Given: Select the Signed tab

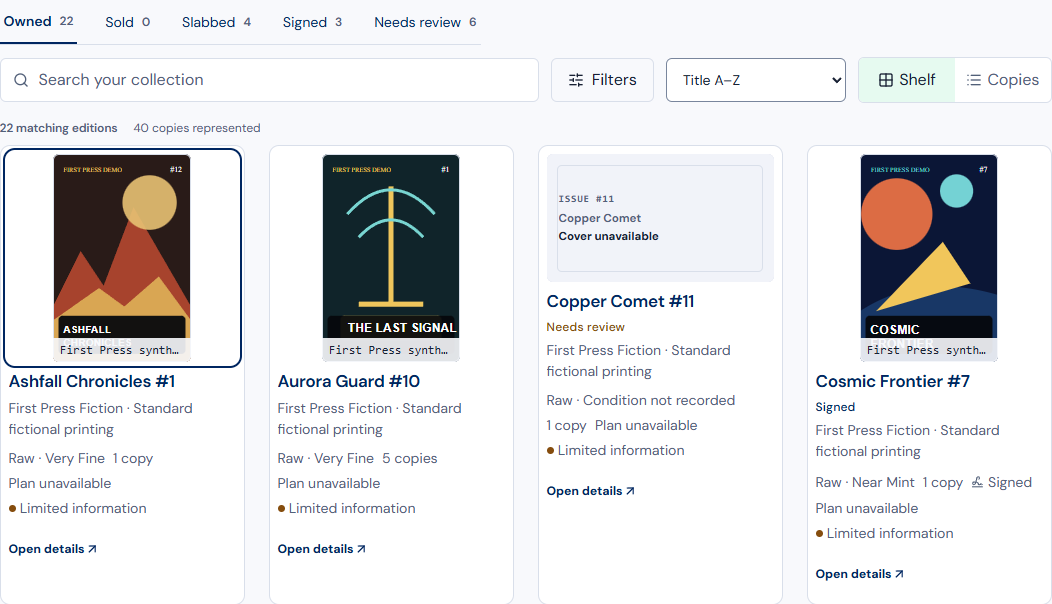Looking at the screenshot, I should pyautogui.click(x=312, y=22).
